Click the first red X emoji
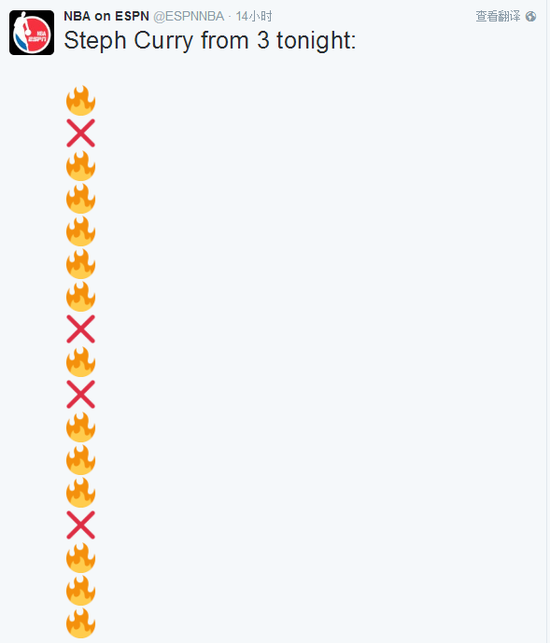Screen dimensions: 550x643 point(81,133)
